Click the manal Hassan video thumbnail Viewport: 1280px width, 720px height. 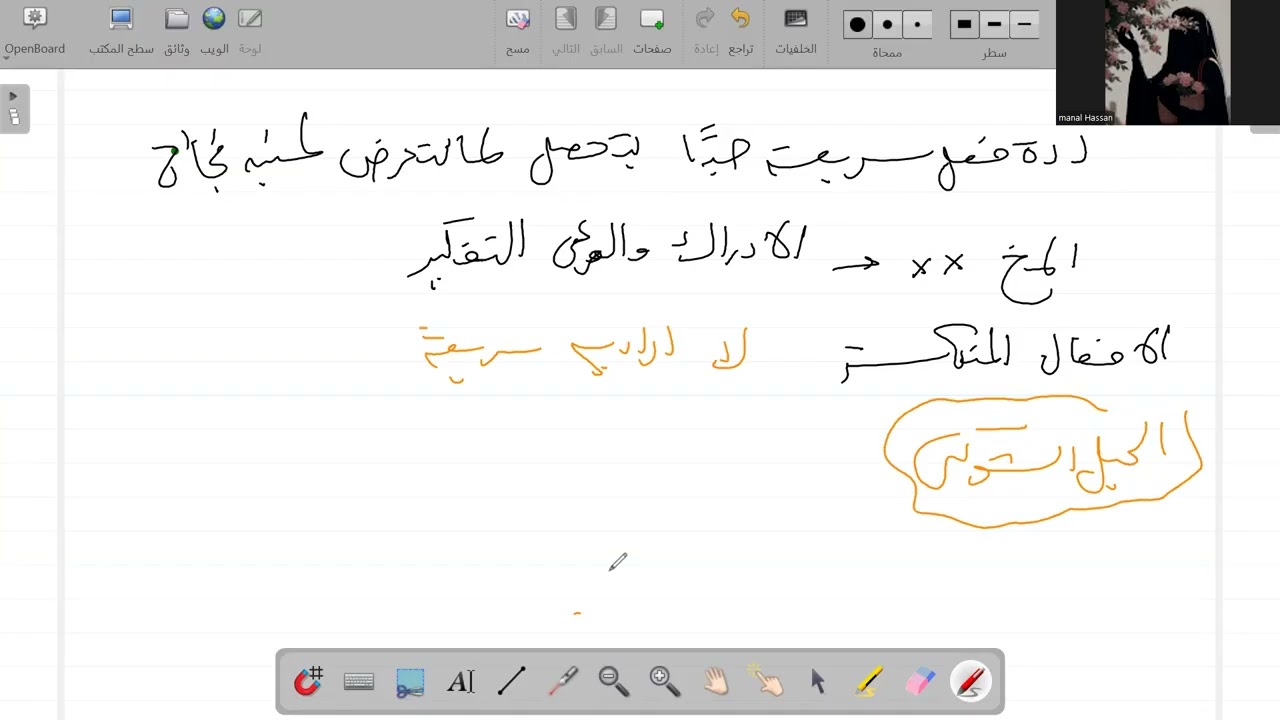tap(1168, 62)
